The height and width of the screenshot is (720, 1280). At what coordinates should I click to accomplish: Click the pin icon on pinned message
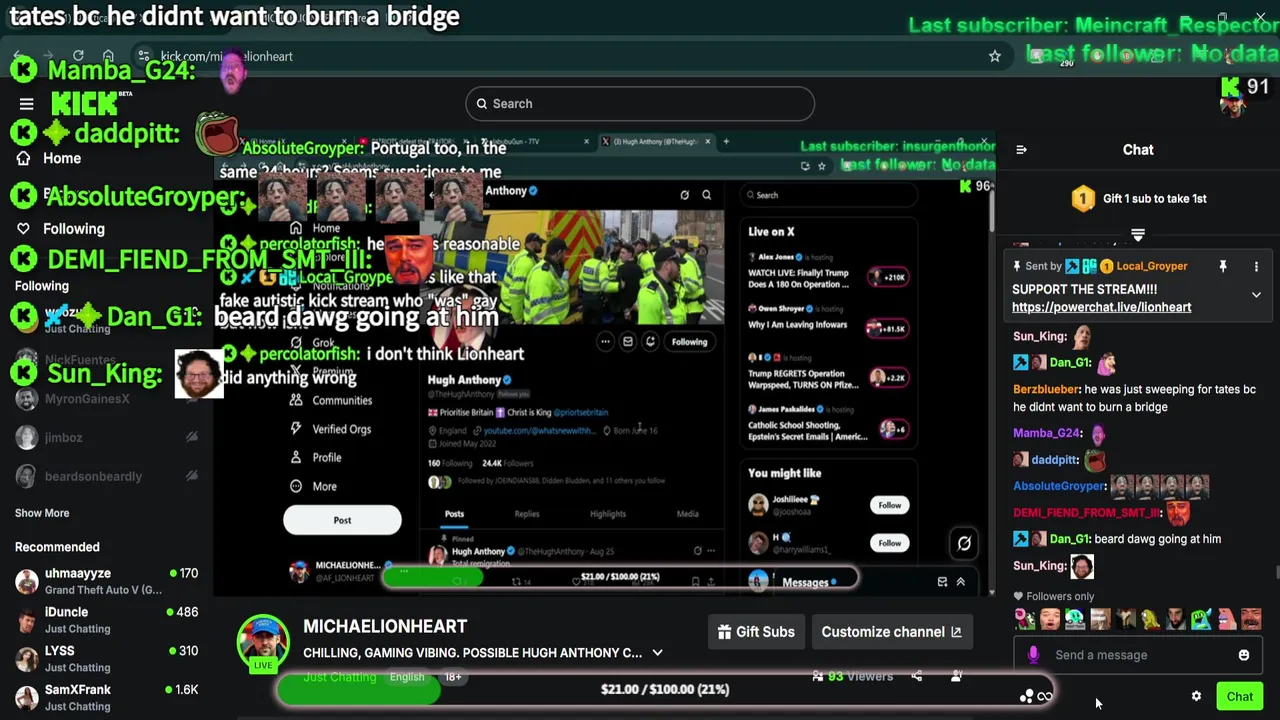(1222, 267)
